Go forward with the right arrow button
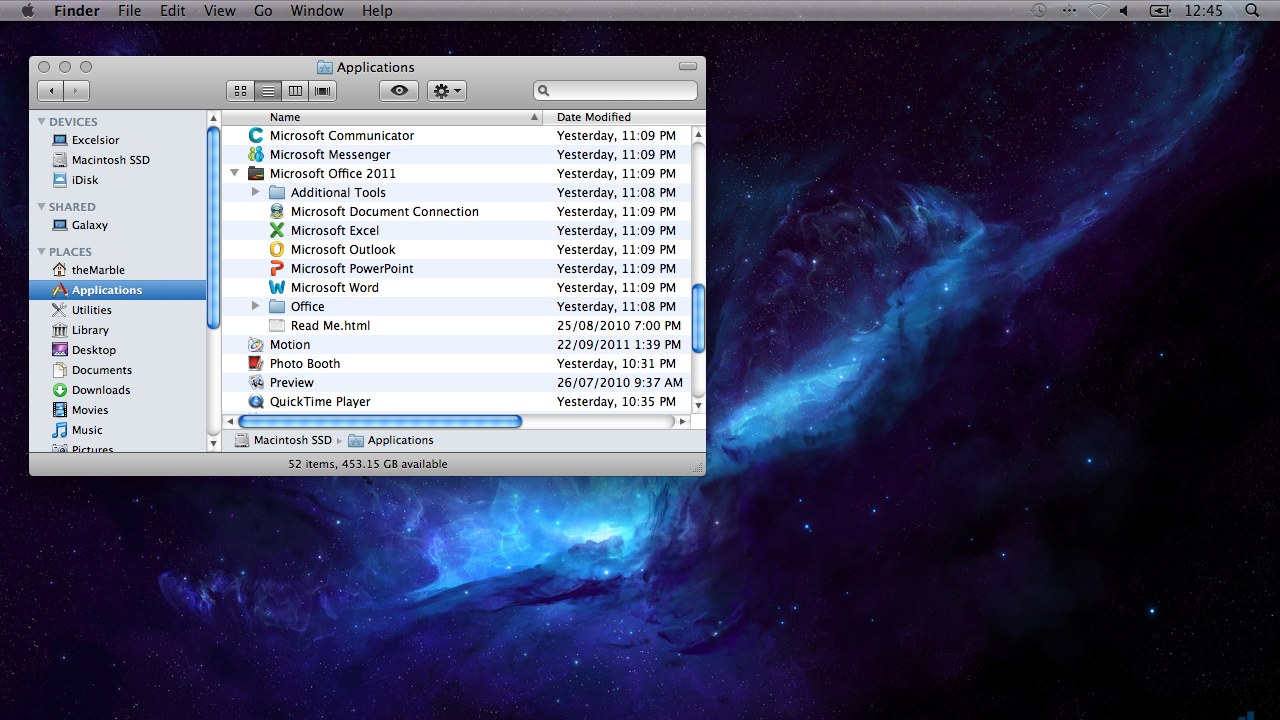 click(x=77, y=91)
